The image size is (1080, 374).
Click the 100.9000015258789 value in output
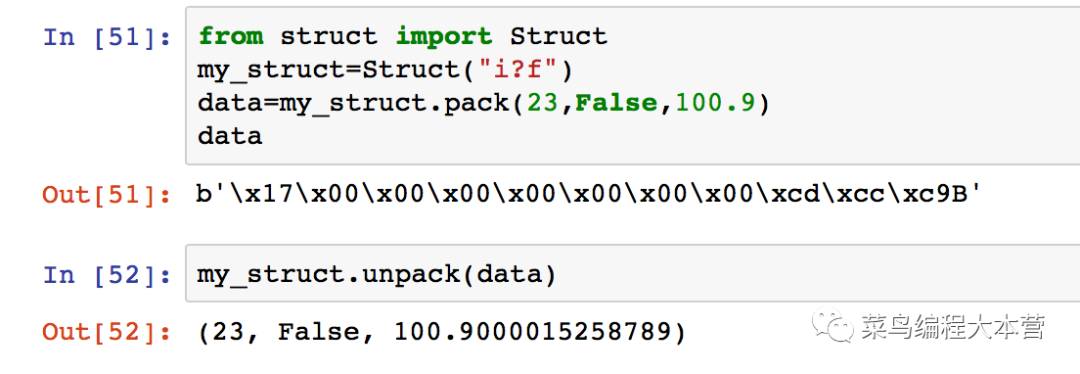coord(532,333)
